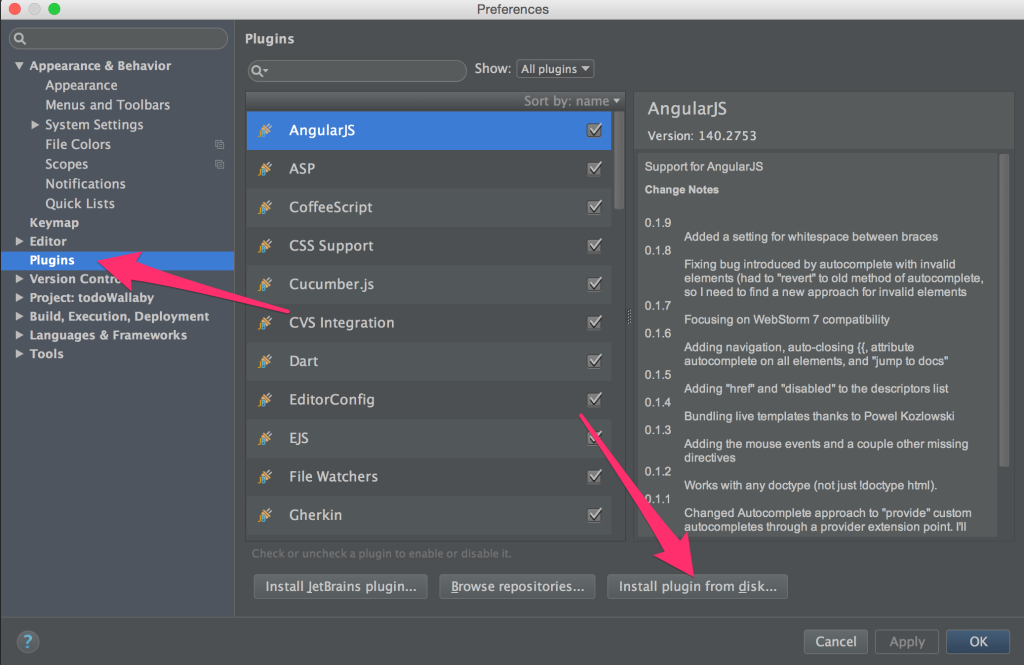Click the EditorConfig plugin icon
Screen dimensions: 1024x665
click(x=265, y=400)
